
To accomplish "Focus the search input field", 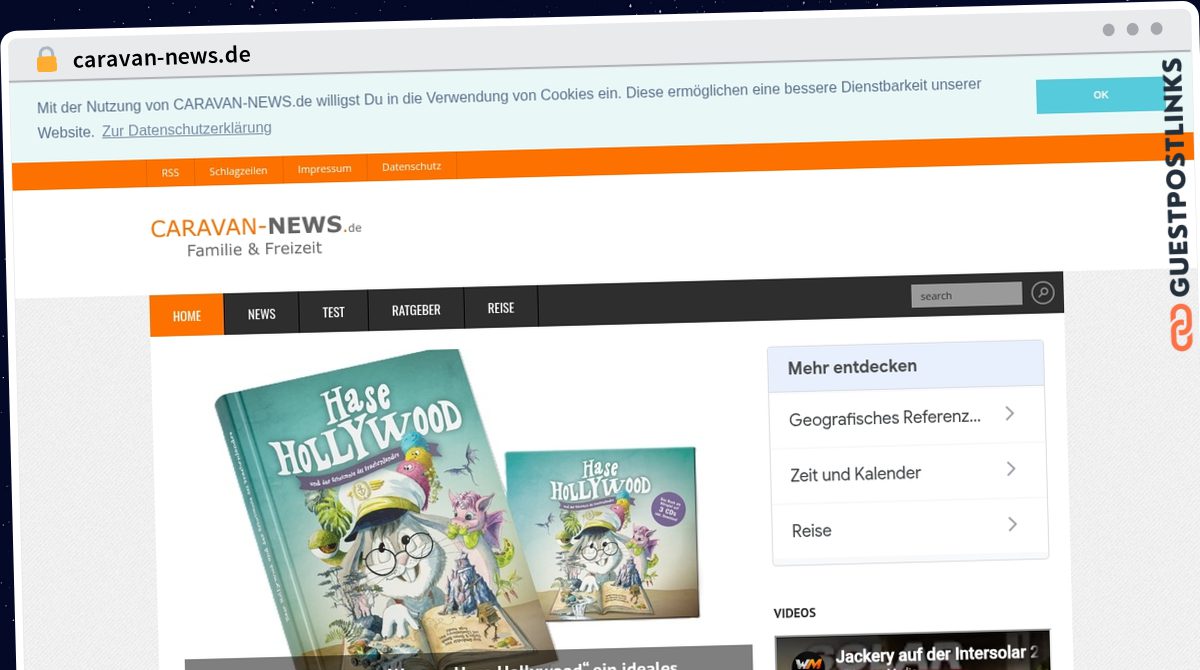I will coord(966,294).
